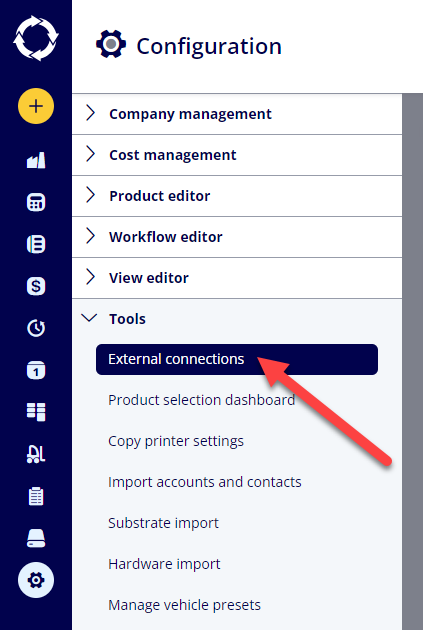Open the factory production icon in sidebar

point(36,160)
